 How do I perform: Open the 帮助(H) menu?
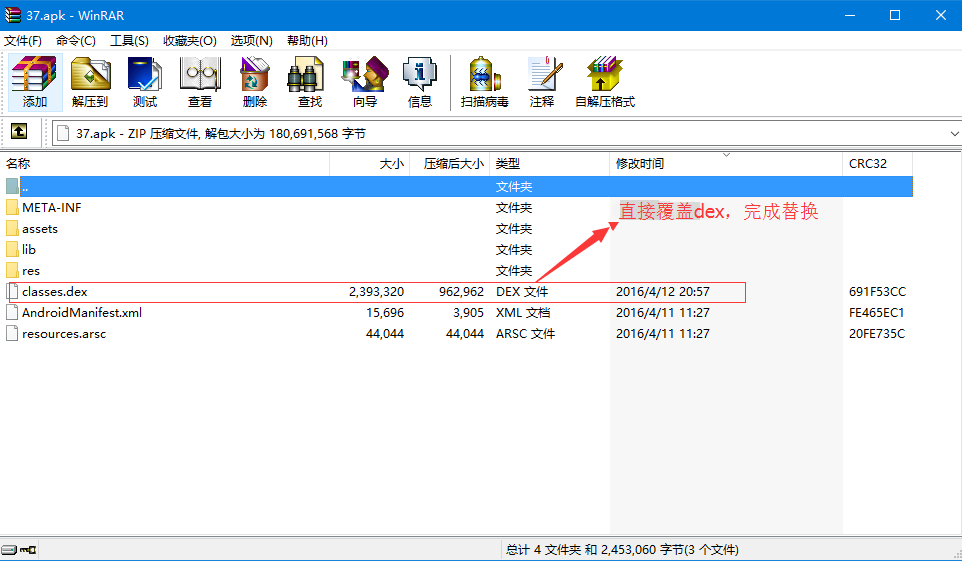pos(307,41)
